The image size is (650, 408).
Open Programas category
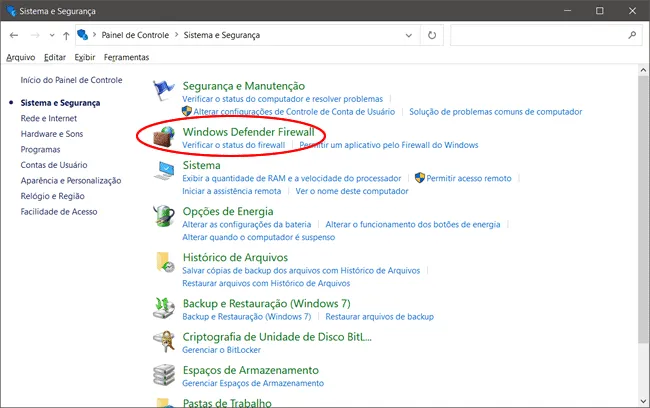40,150
